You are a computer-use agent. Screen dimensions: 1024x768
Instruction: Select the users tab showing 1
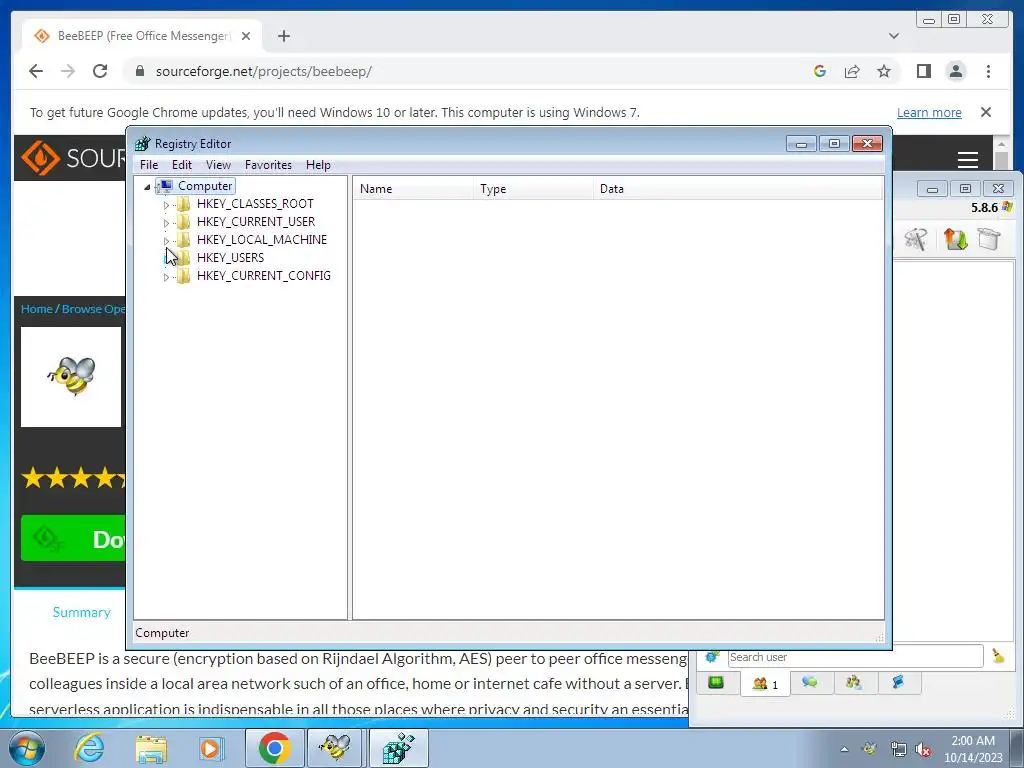click(x=765, y=684)
